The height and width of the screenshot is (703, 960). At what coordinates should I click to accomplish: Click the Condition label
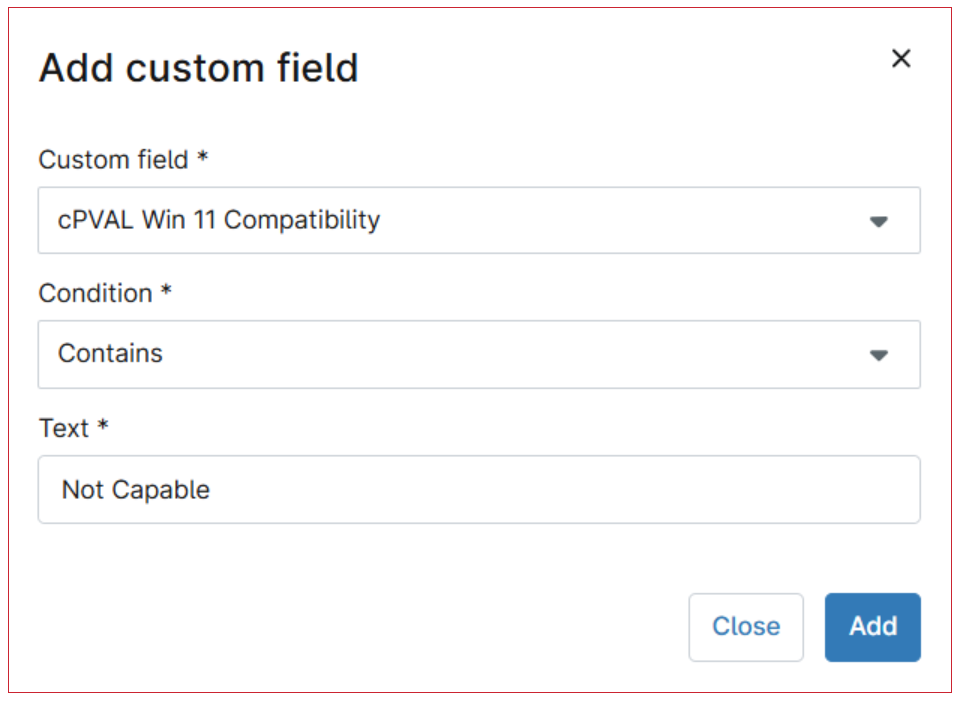click(96, 293)
